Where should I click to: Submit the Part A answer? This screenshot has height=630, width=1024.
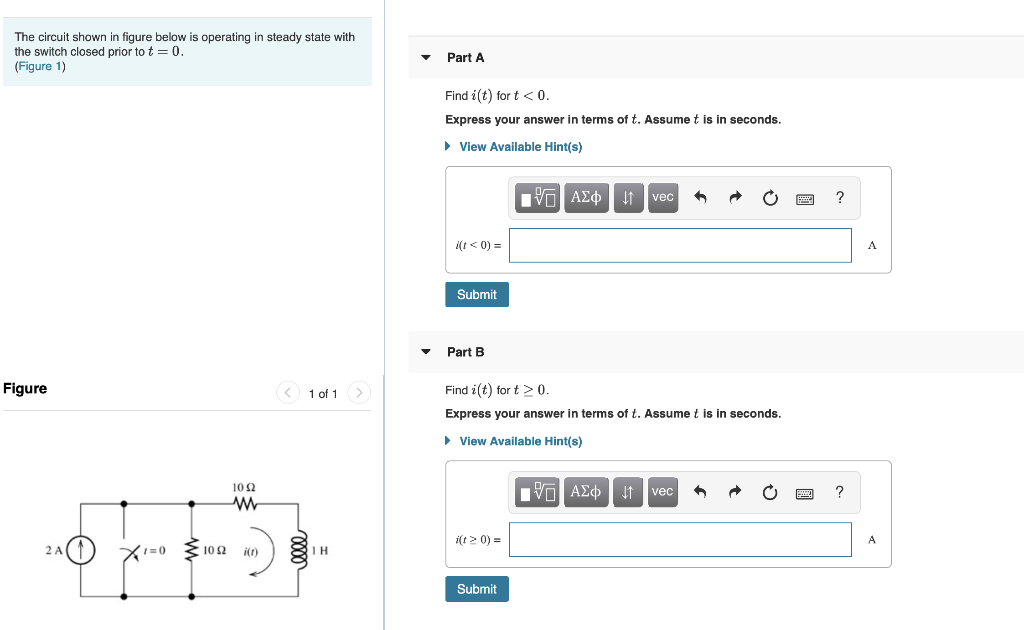tap(477, 294)
